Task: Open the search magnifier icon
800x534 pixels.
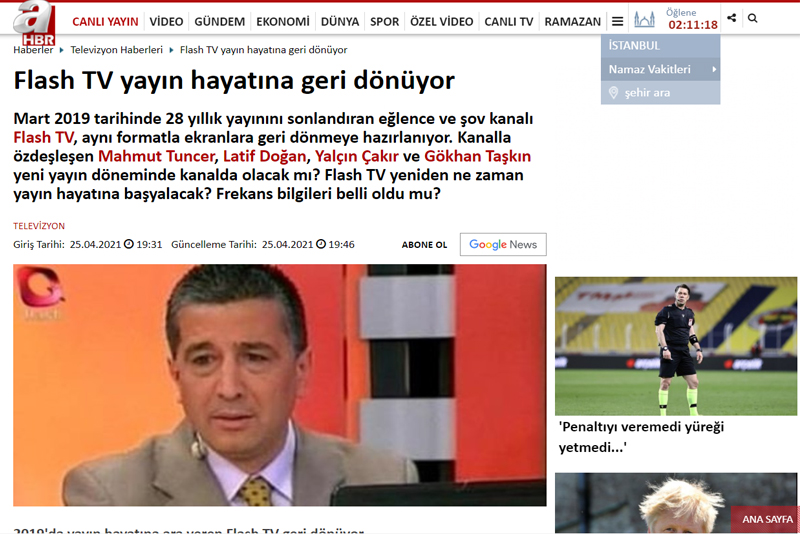Action: pyautogui.click(x=753, y=18)
